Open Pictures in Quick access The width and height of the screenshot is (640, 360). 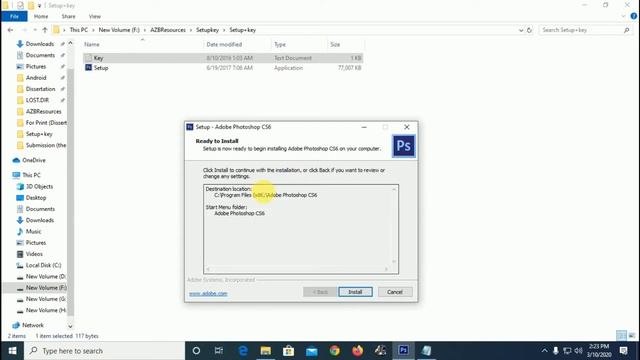tap(36, 67)
